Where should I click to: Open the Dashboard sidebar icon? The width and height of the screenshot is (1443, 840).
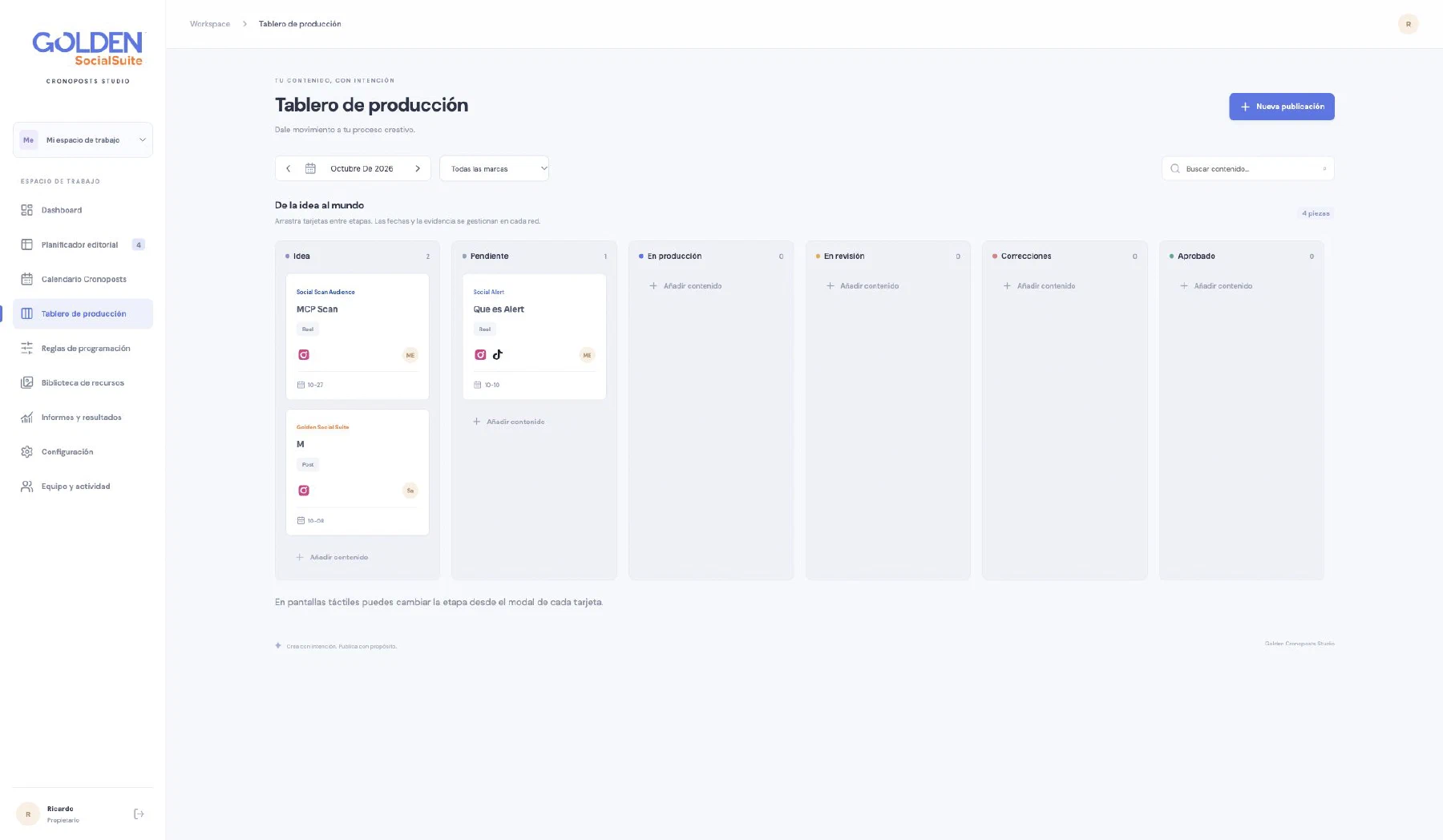point(26,210)
